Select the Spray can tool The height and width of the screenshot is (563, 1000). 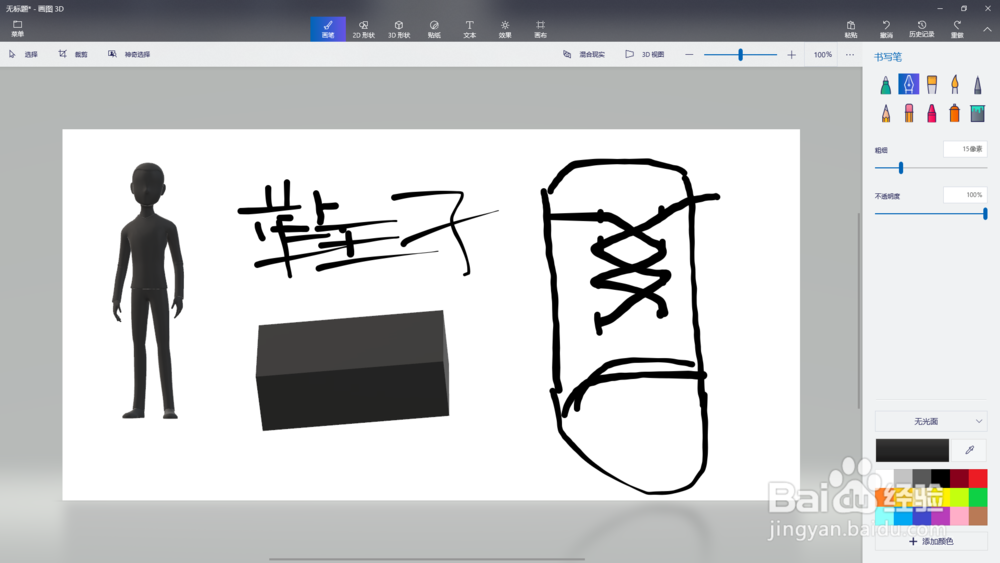[x=955, y=113]
